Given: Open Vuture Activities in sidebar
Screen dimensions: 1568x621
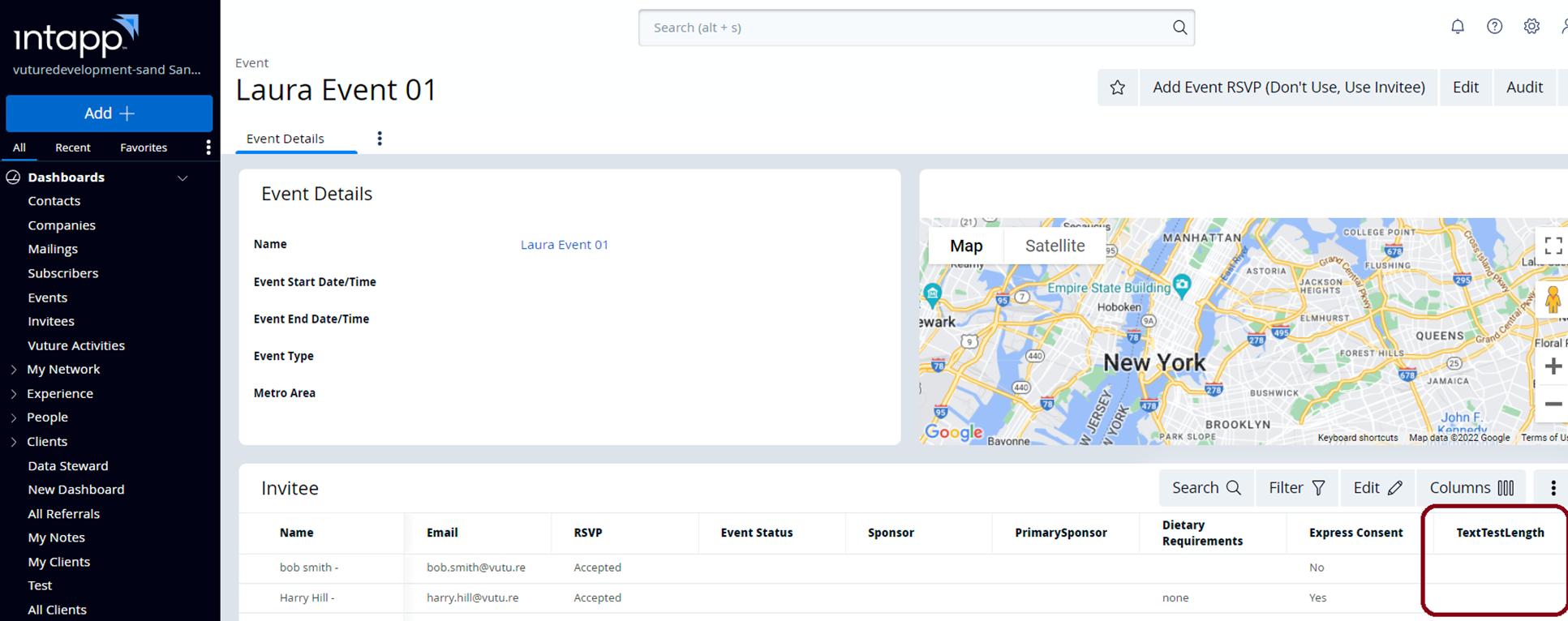Looking at the screenshot, I should click(x=76, y=345).
